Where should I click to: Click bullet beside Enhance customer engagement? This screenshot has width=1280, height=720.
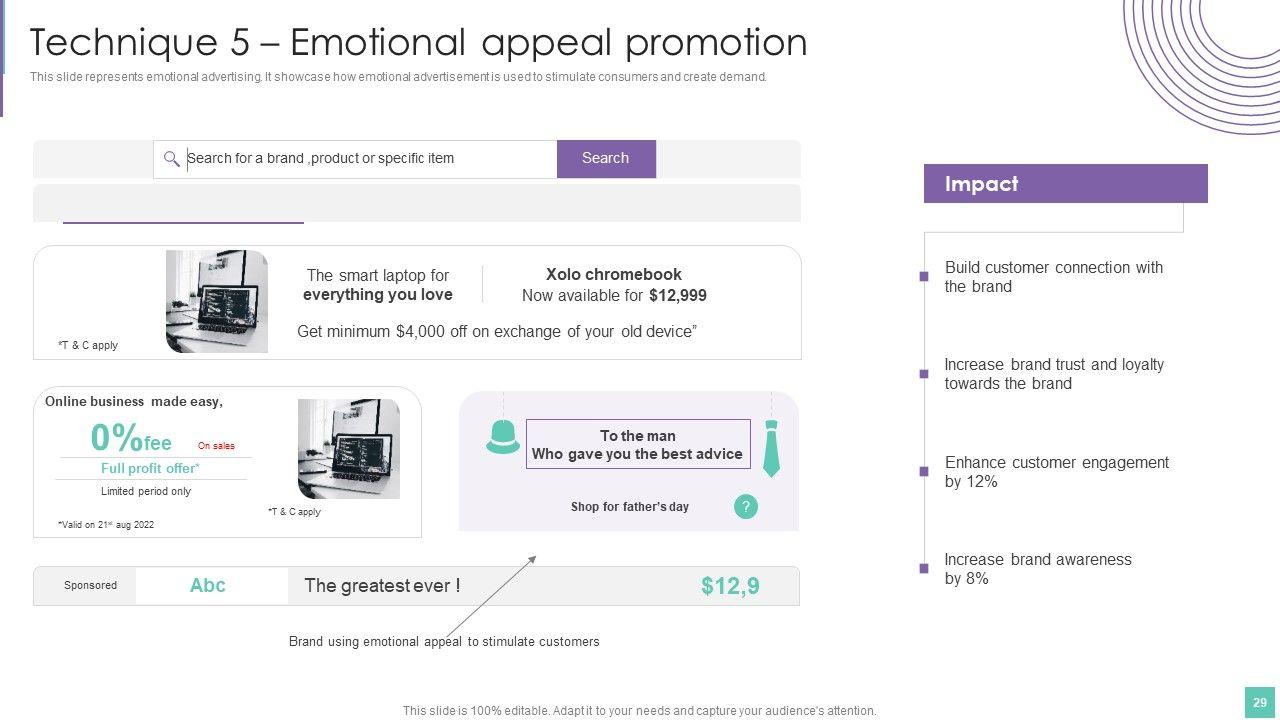click(x=924, y=472)
